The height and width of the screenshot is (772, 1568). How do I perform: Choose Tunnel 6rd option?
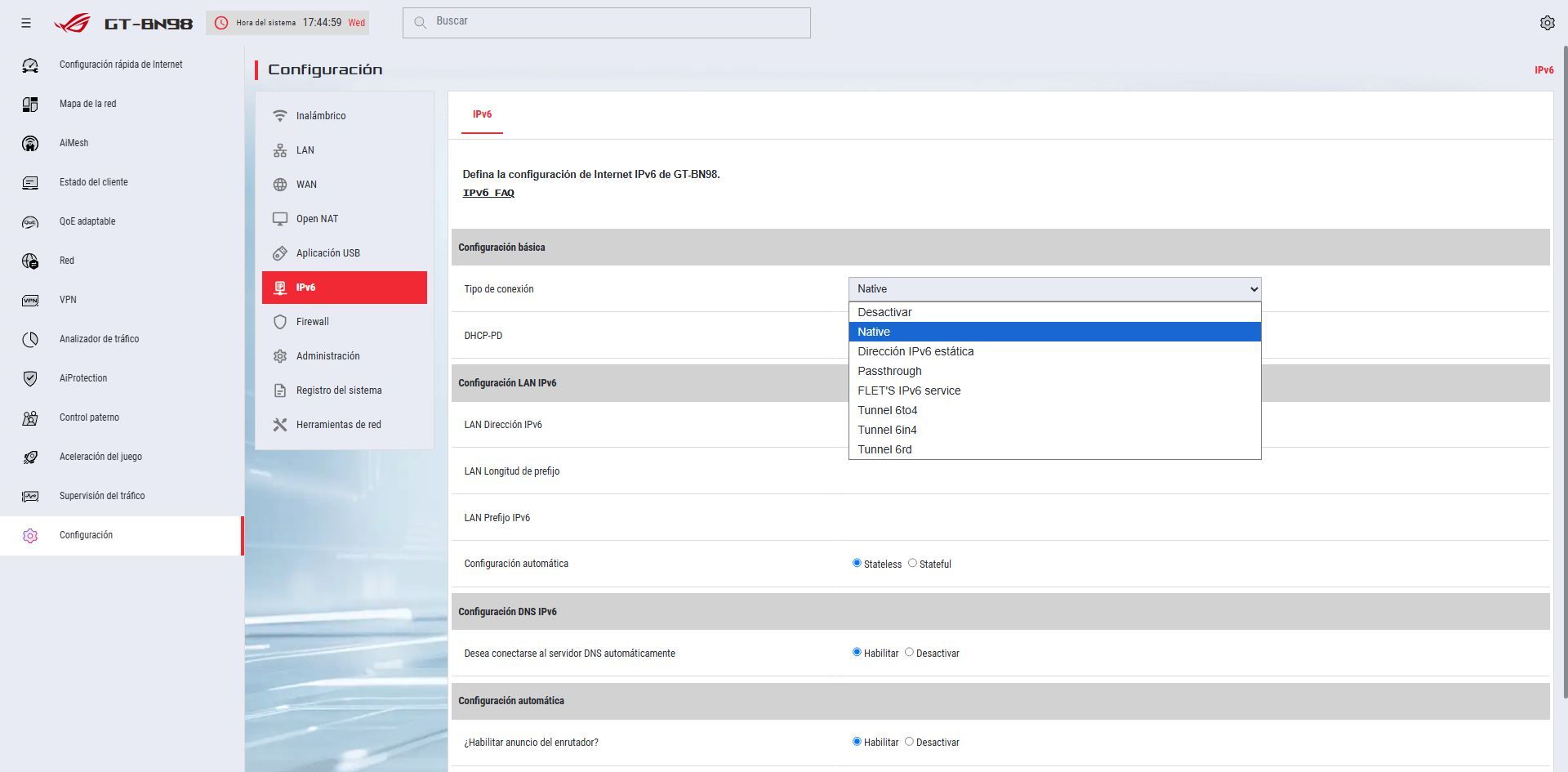pyautogui.click(x=1054, y=449)
